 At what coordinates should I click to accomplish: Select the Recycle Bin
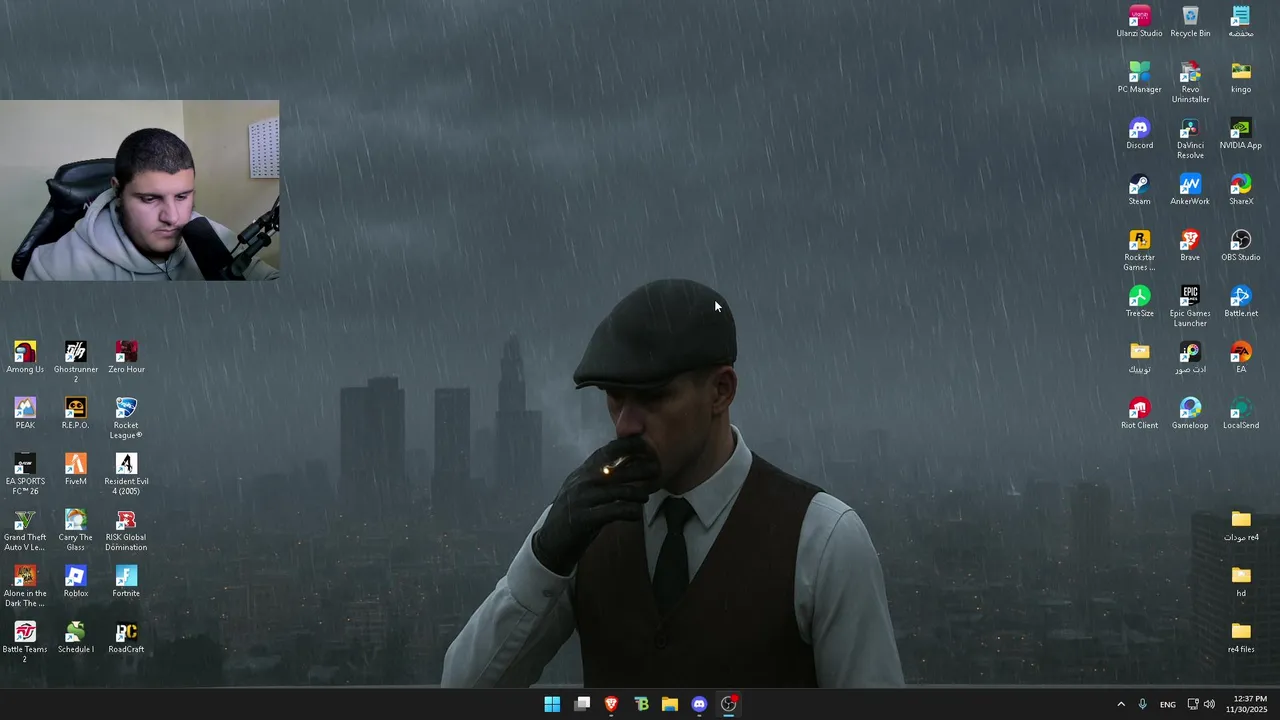pos(1190,21)
